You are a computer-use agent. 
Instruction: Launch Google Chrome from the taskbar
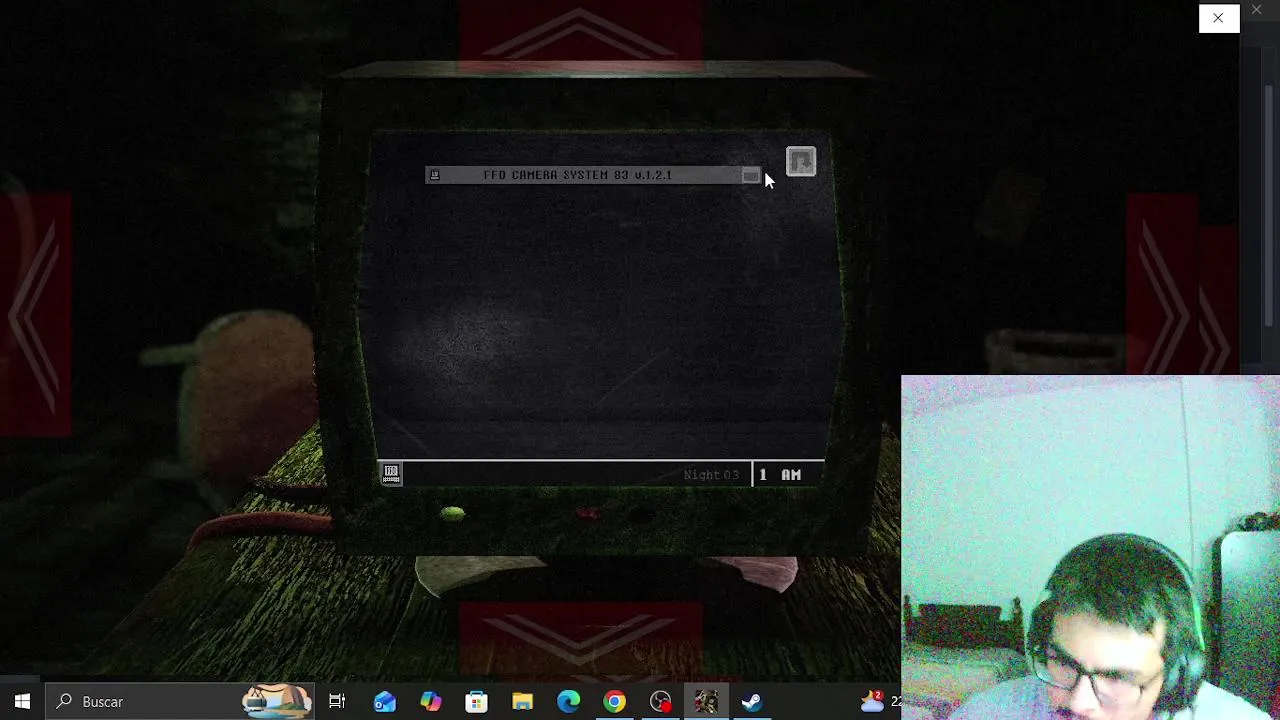(615, 702)
